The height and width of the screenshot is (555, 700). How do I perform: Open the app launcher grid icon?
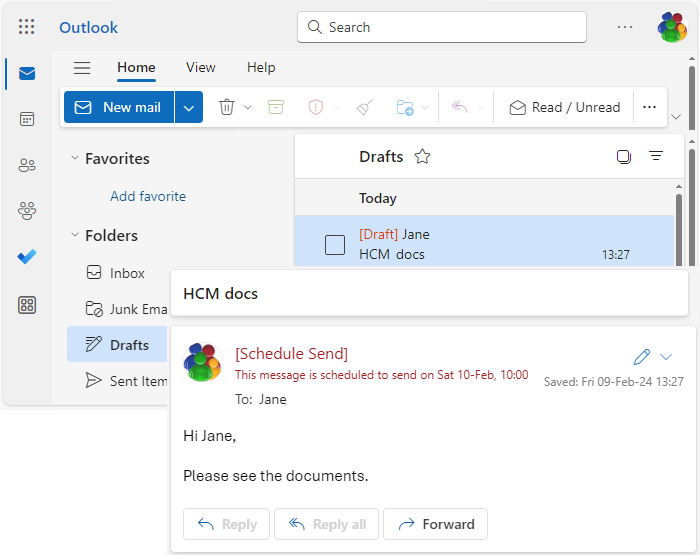[x=26, y=27]
